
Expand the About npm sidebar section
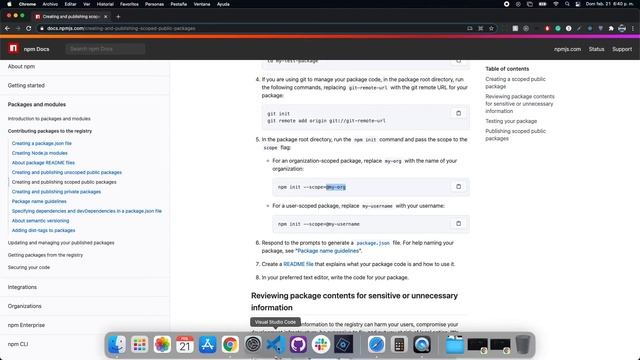click(21, 67)
